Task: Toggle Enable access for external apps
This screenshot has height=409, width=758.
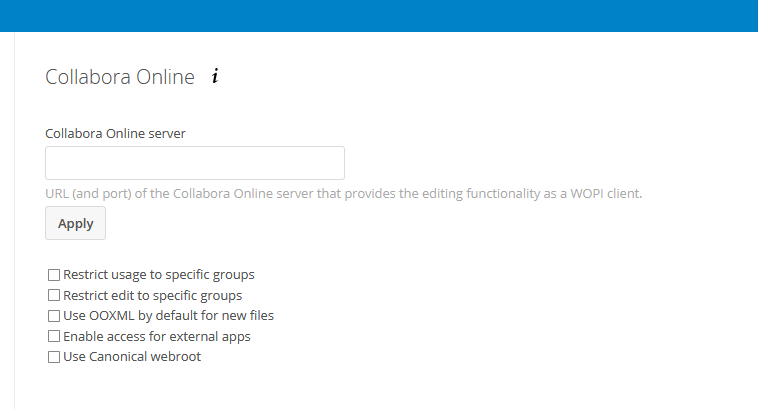Action: (x=54, y=336)
